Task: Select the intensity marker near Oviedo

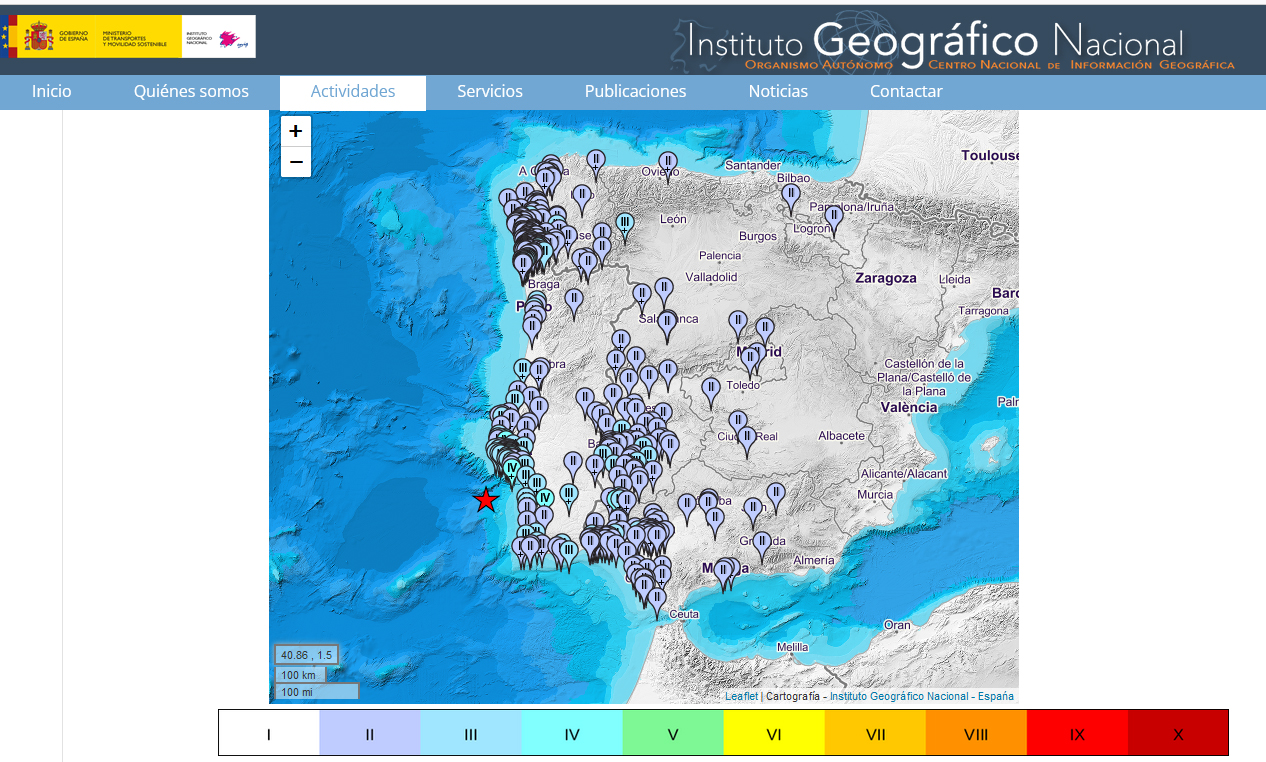Action: coord(668,163)
